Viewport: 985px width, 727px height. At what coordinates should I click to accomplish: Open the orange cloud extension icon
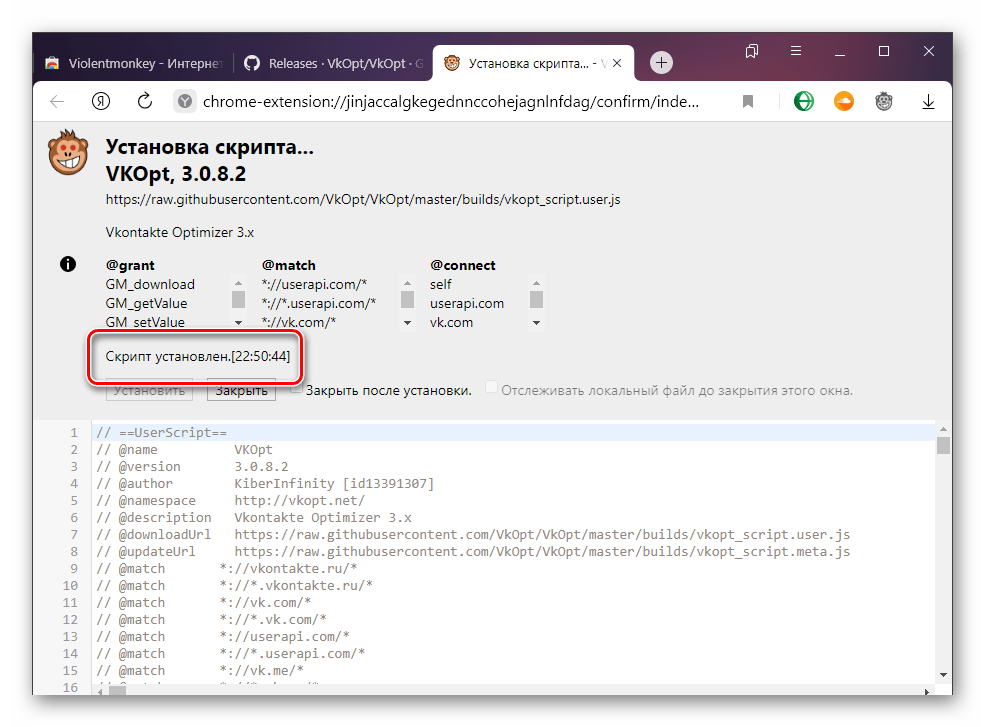[x=844, y=101]
